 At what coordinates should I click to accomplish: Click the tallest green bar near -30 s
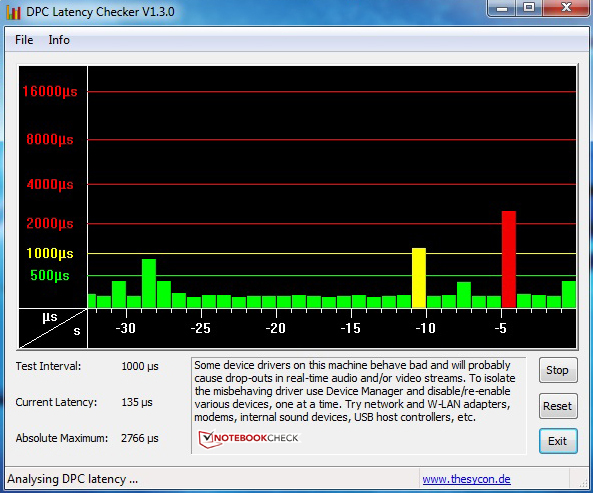149,283
